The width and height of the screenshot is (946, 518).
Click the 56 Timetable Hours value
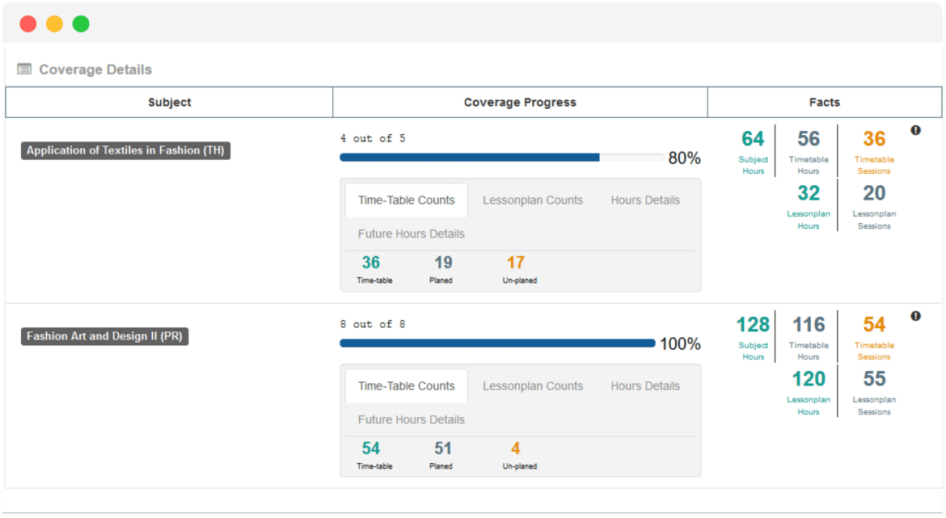tap(808, 139)
